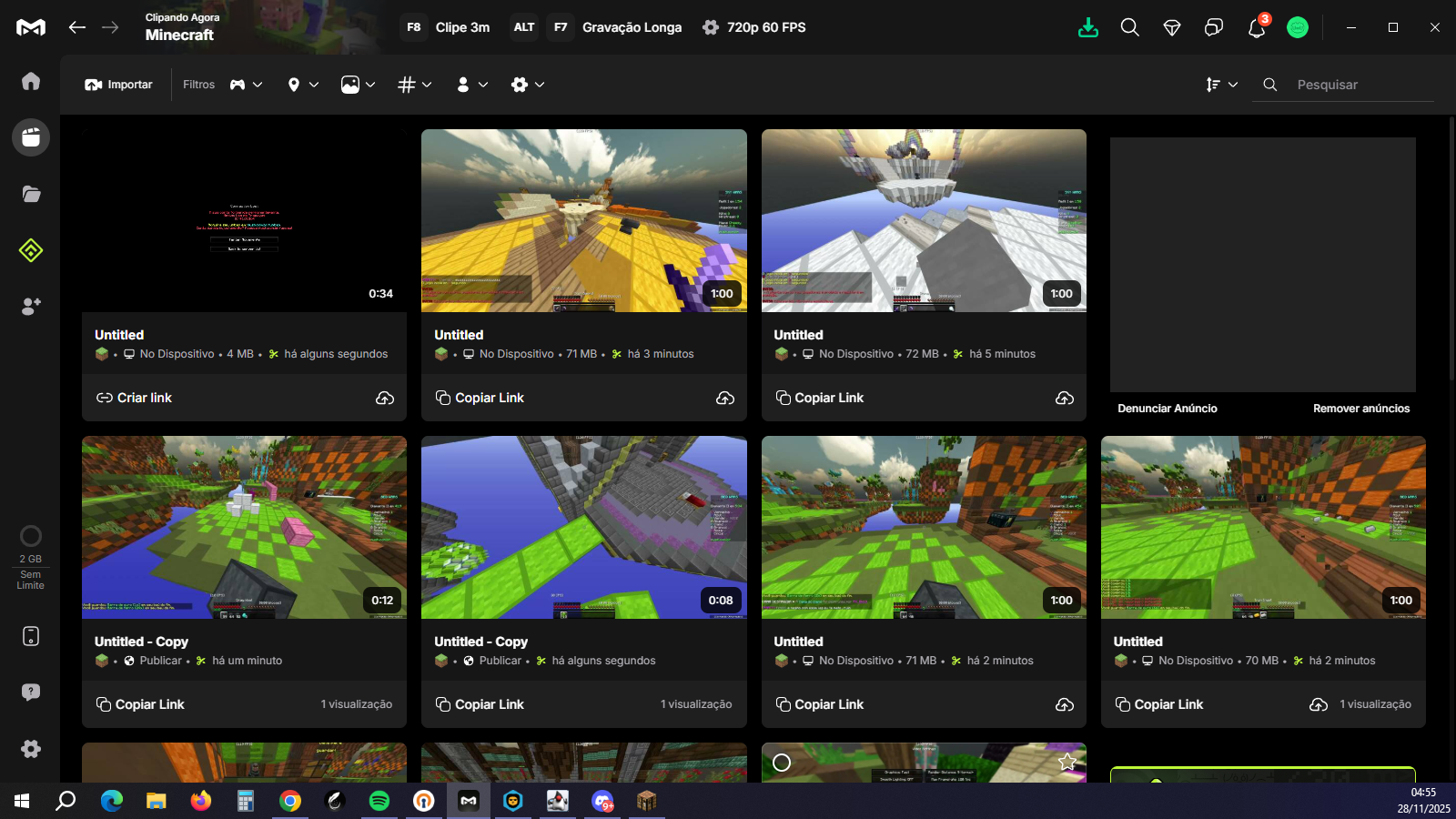Click the green download icon in header
Screen dimensions: 1456x819
(1088, 27)
